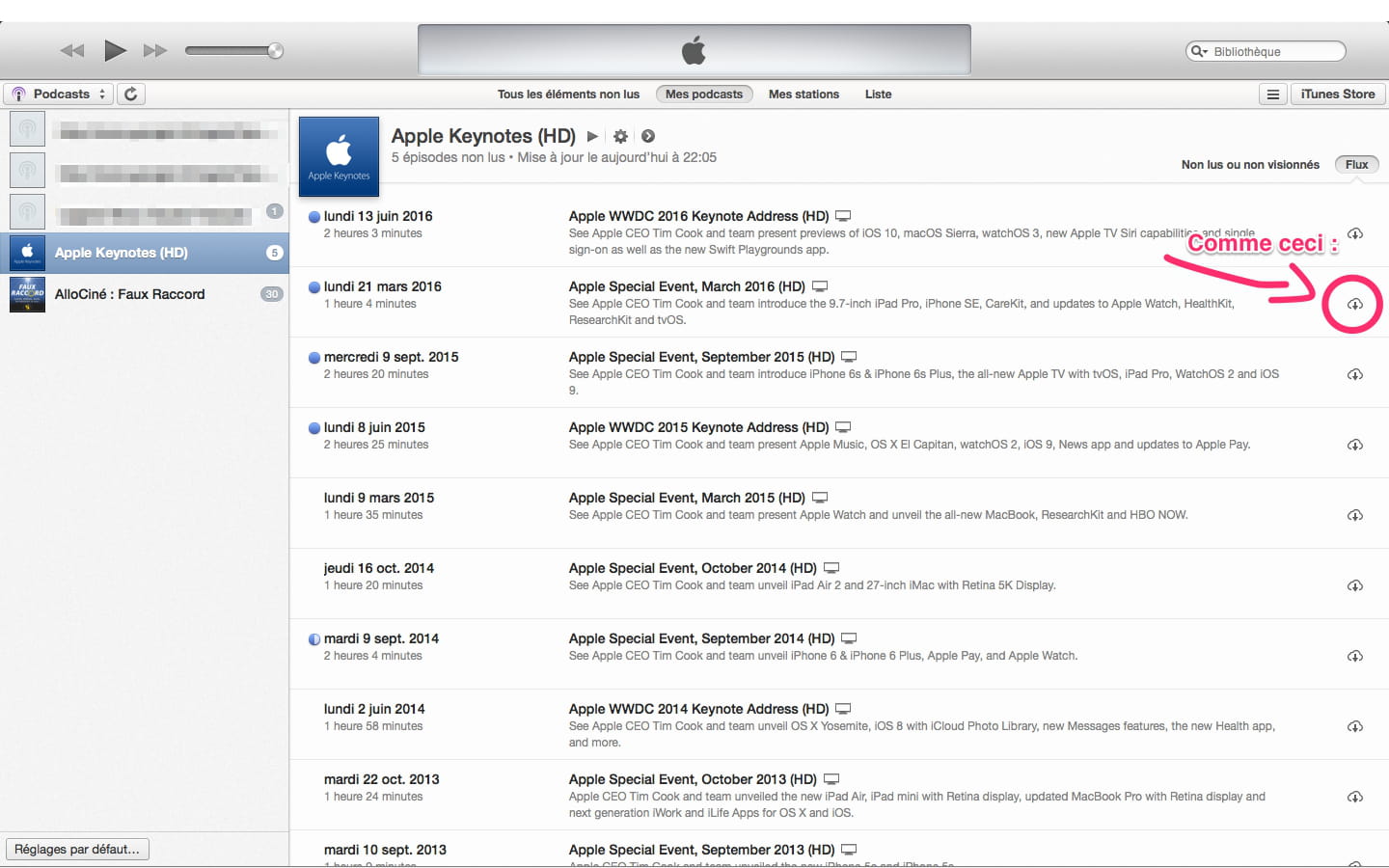Open Réglages par défaut settings
1389x868 pixels.
click(x=77, y=849)
